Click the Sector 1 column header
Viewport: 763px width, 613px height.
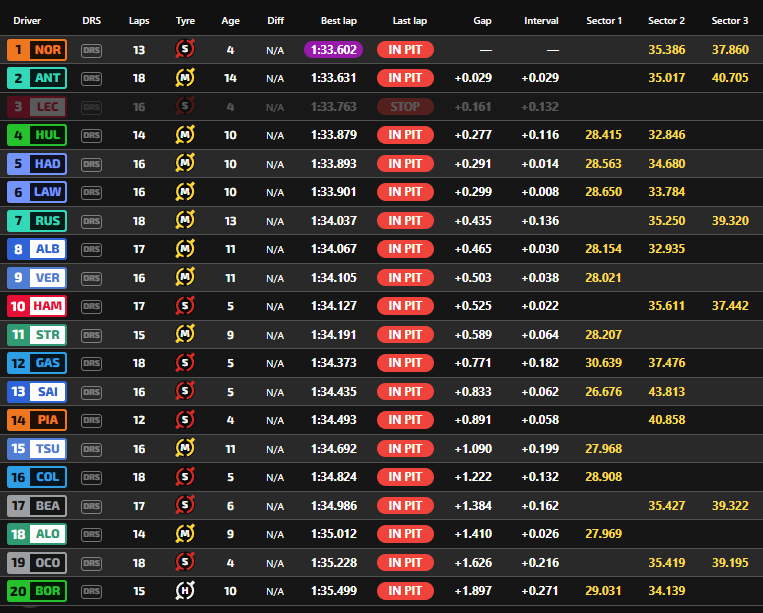603,20
